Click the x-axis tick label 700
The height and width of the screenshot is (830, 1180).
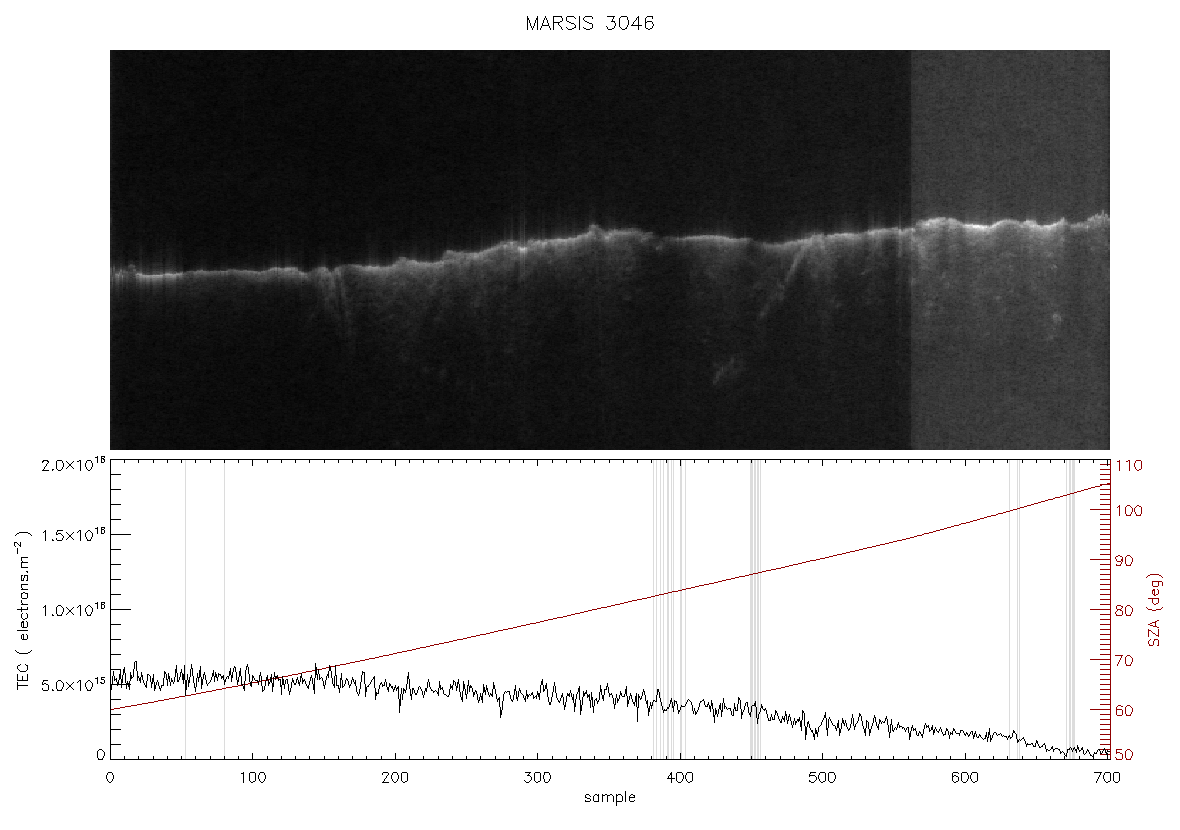[1108, 777]
